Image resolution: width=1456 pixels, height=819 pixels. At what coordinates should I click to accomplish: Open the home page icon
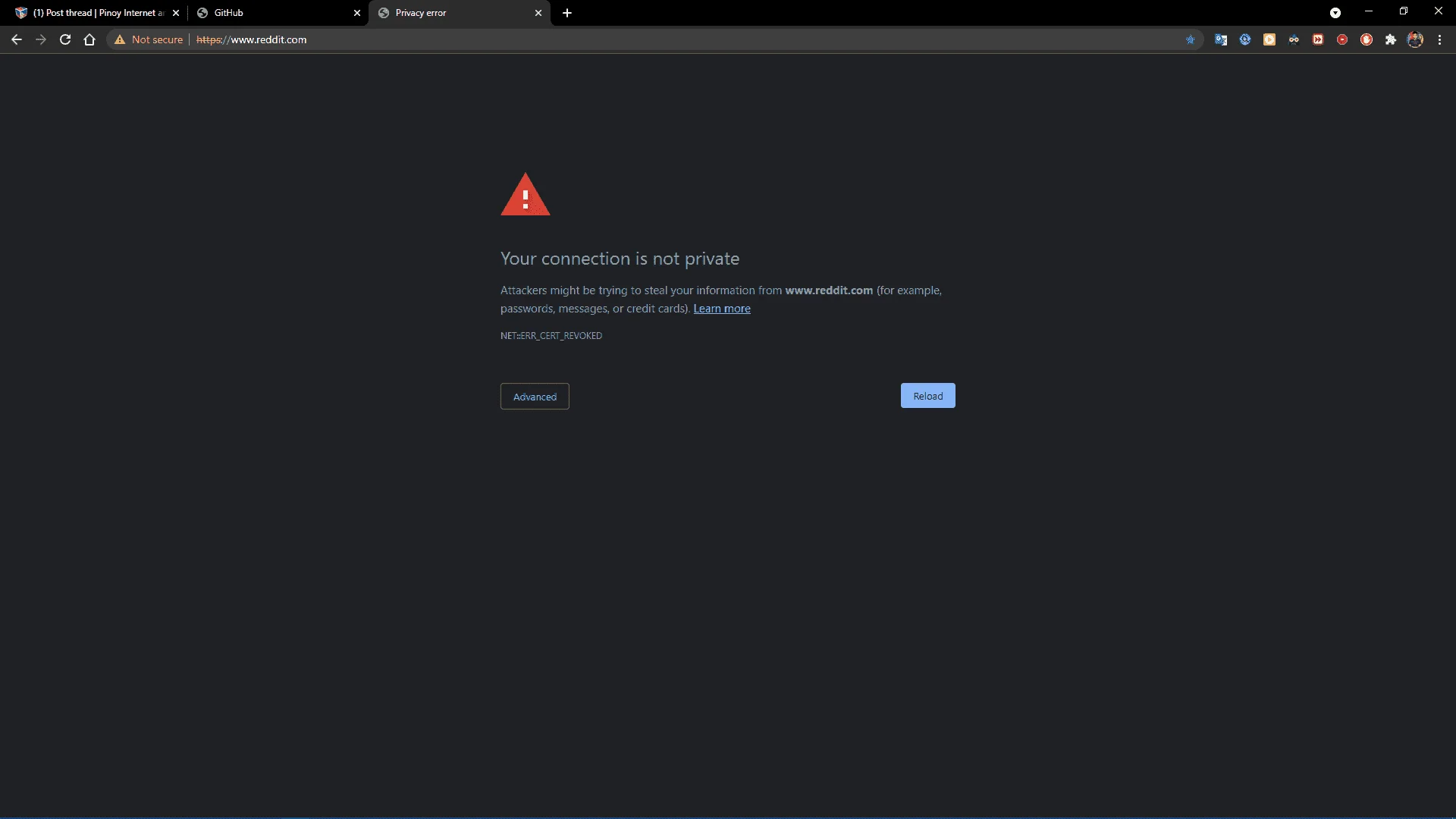[x=89, y=39]
